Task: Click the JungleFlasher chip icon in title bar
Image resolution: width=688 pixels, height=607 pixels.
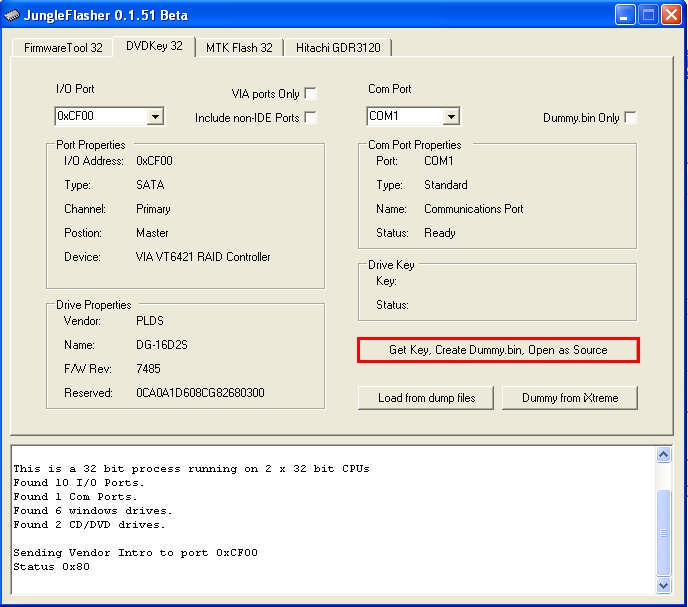Action: (12, 15)
